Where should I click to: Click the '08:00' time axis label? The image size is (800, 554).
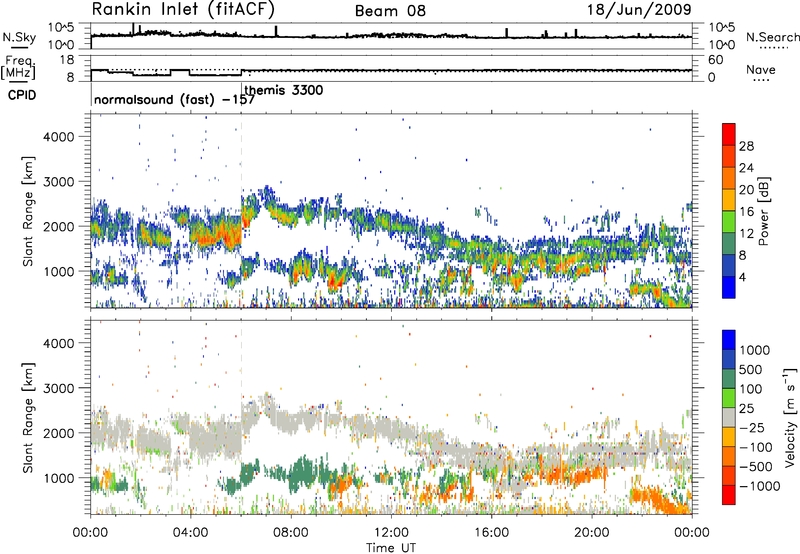coord(291,533)
